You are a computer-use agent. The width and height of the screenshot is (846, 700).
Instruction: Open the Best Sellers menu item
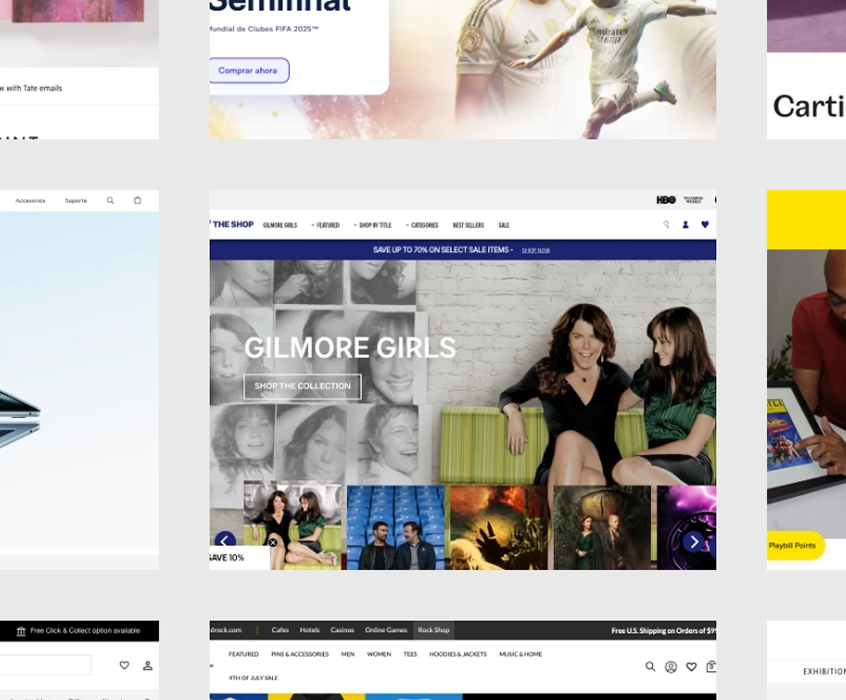click(x=468, y=225)
